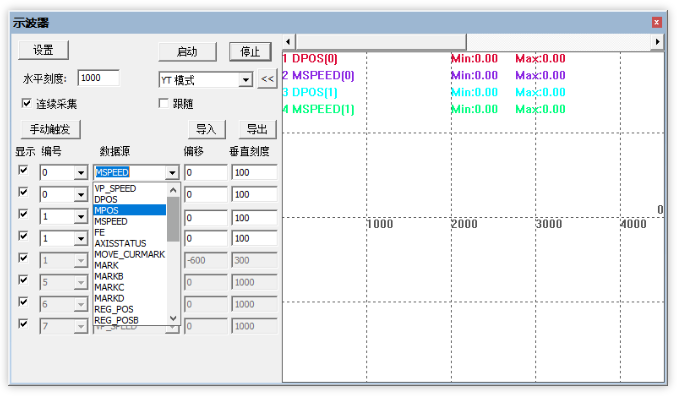Viewport: 680px width, 398px height.
Task: Select MARK in the data source list
Action: pyautogui.click(x=130, y=265)
